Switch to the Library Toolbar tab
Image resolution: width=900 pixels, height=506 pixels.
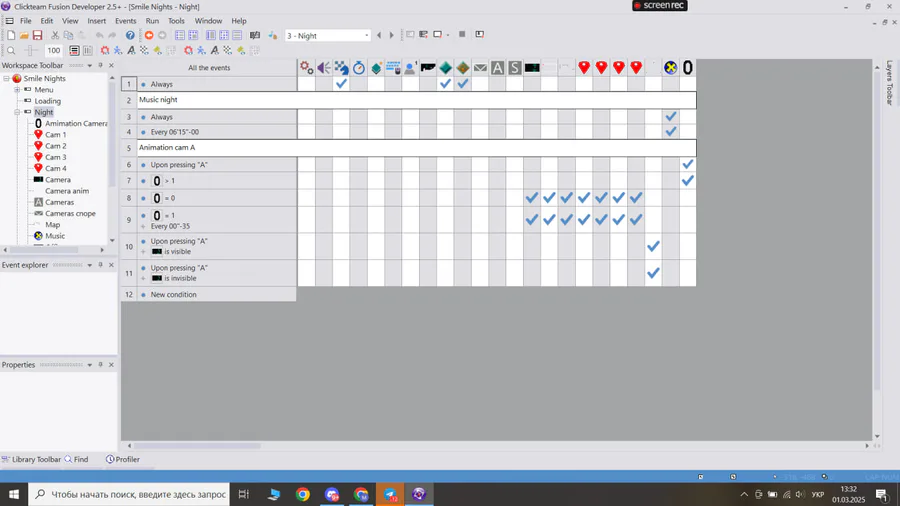pyautogui.click(x=32, y=459)
